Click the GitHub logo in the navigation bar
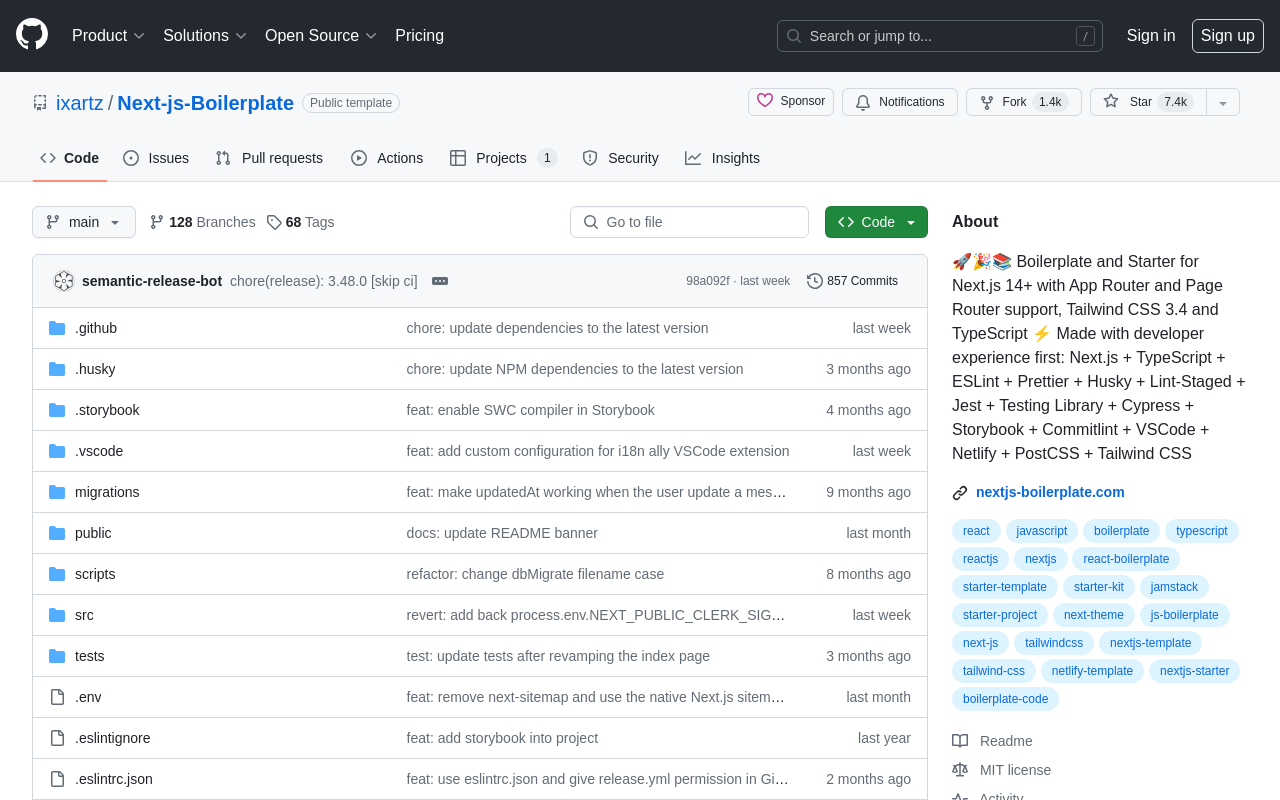The image size is (1280, 800). coord(32,35)
